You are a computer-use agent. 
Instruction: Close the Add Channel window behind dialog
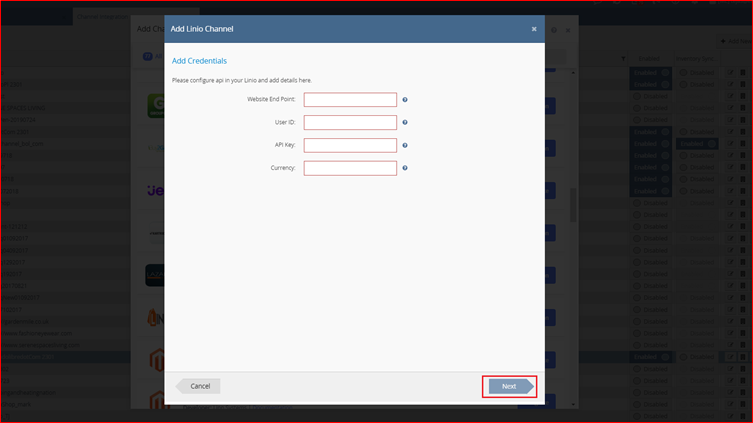[x=568, y=30]
